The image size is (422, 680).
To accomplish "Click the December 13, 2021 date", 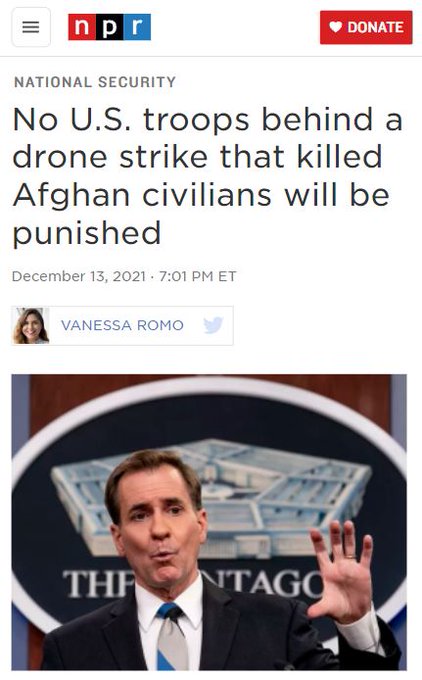I will pyautogui.click(x=79, y=276).
